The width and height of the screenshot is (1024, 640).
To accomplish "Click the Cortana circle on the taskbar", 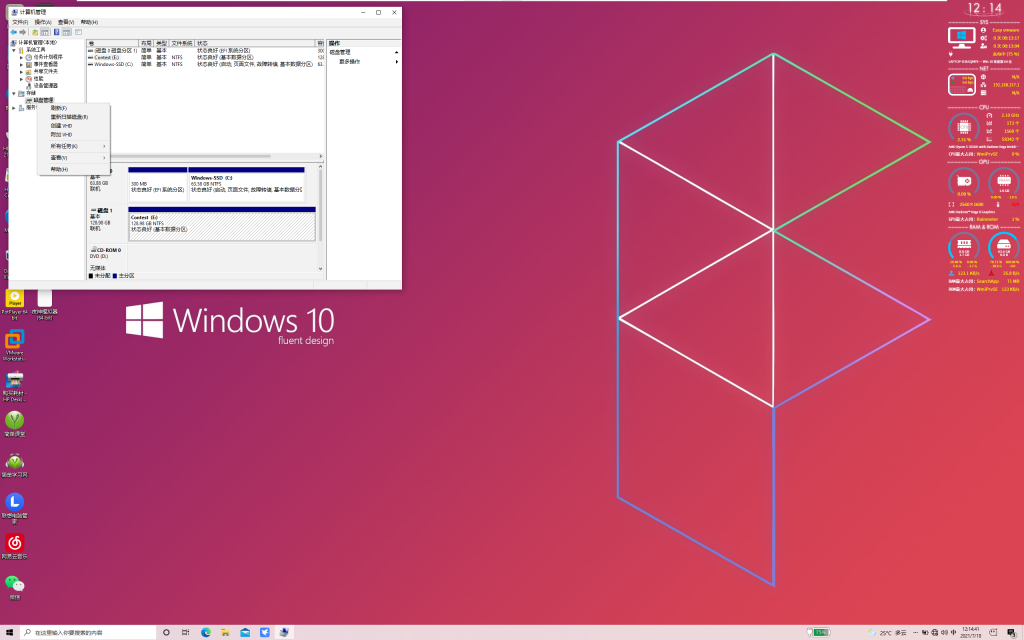I will point(166,632).
